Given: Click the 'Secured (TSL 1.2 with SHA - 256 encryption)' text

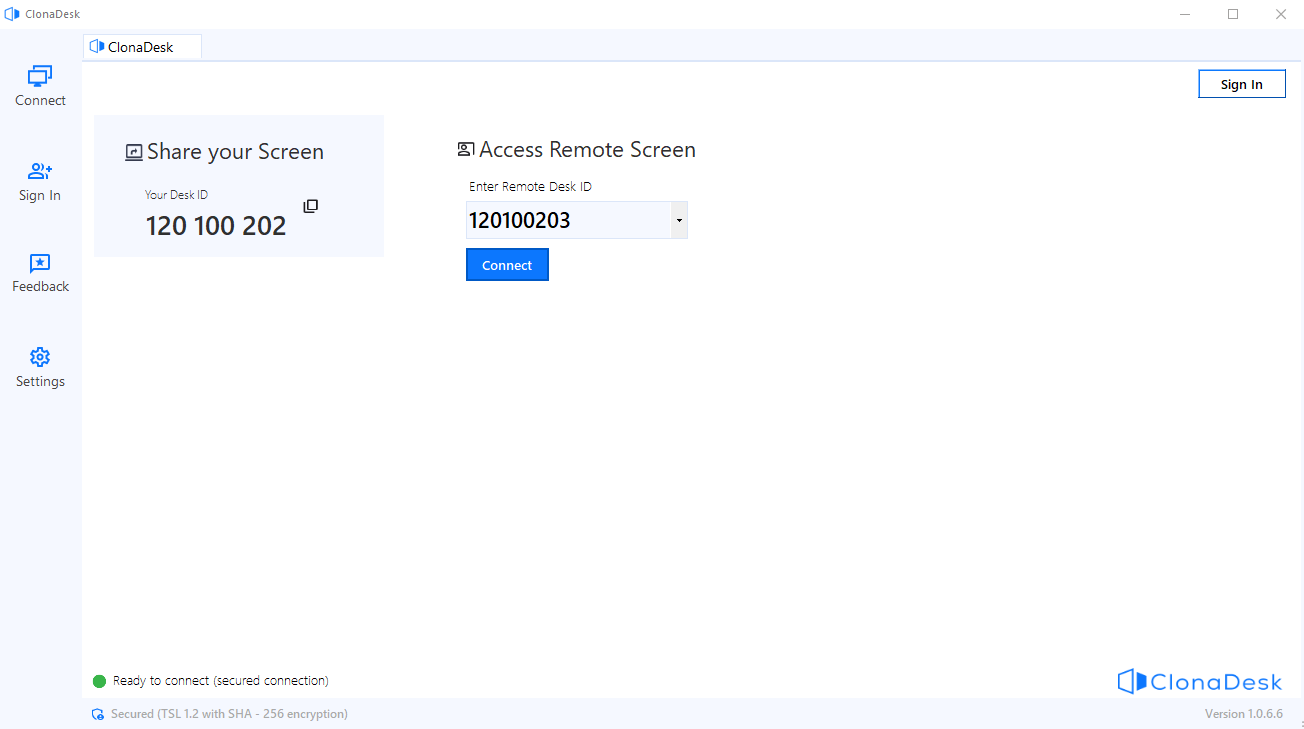Looking at the screenshot, I should pos(230,714).
